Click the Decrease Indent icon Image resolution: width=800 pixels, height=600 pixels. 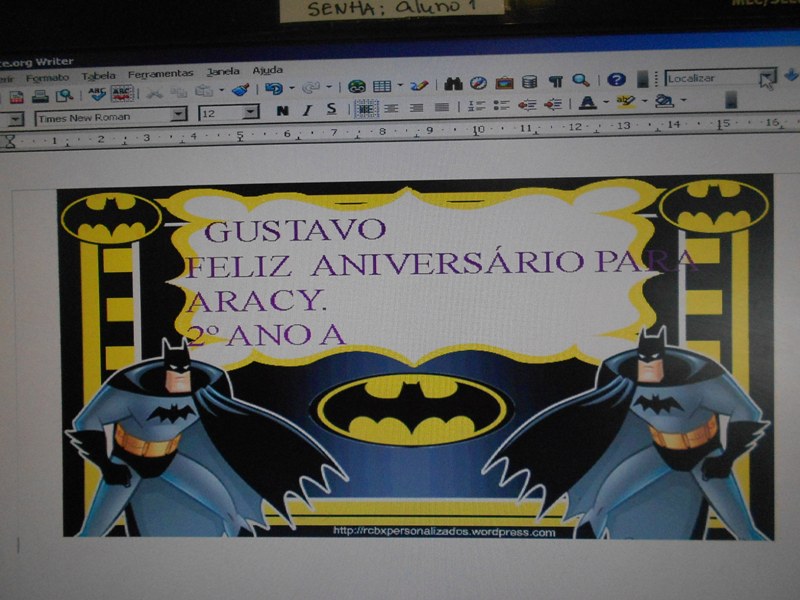527,105
